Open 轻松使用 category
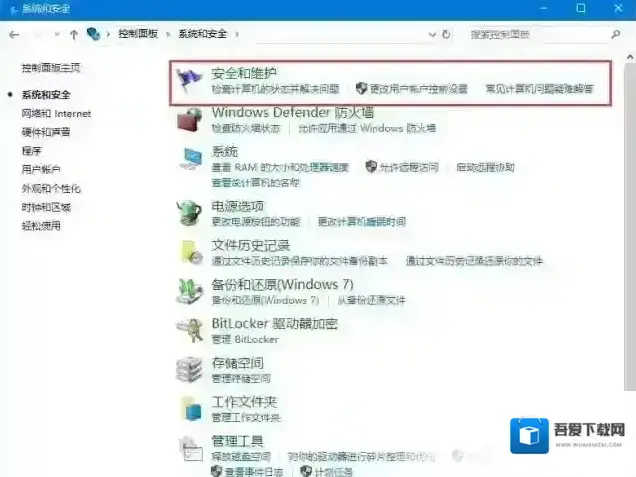Viewport: 636px width, 477px height. tap(41, 226)
